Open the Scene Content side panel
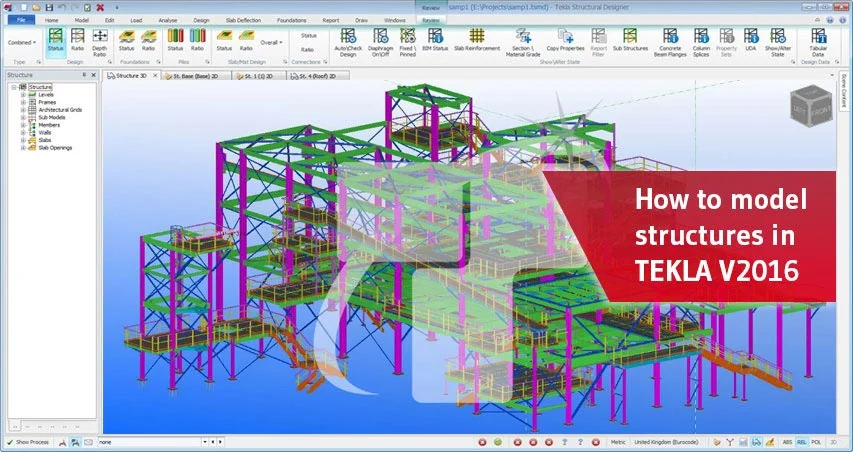Viewport: 853px width, 452px height. click(844, 90)
